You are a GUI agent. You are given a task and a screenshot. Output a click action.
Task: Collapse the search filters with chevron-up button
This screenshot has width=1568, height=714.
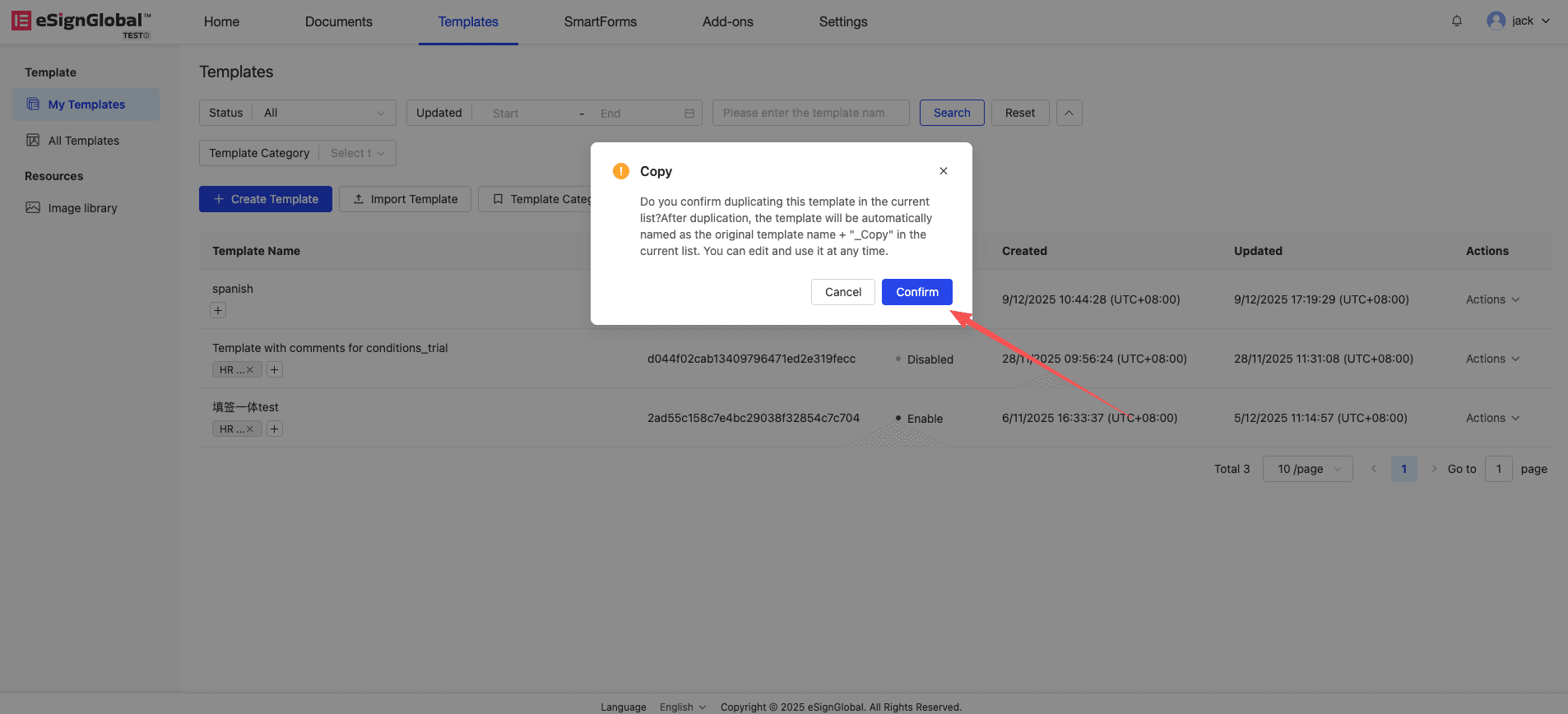pos(1069,113)
